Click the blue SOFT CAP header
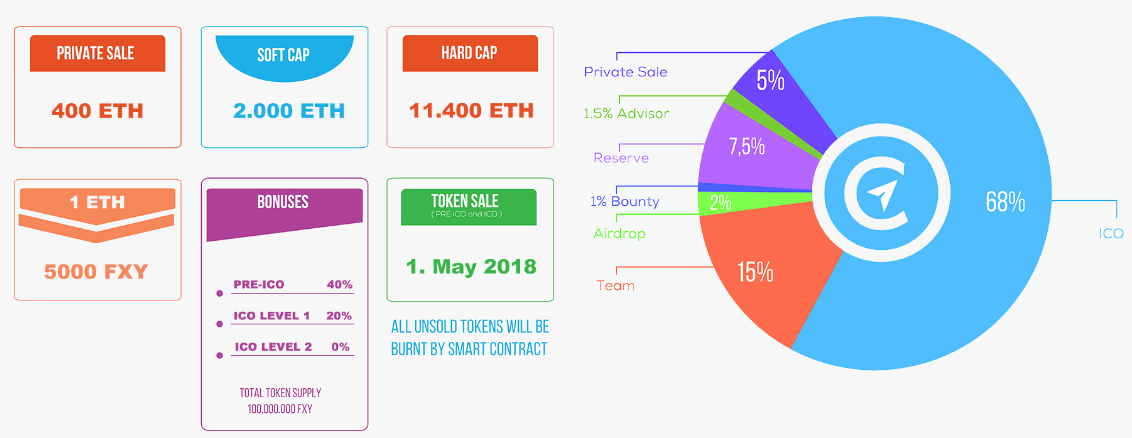The image size is (1132, 438). 283,55
